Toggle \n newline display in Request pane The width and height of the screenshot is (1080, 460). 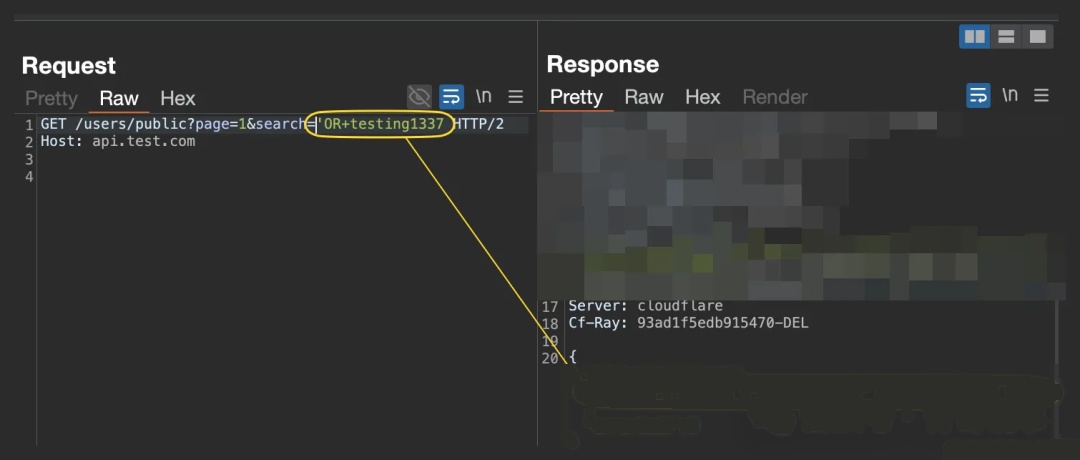click(484, 96)
